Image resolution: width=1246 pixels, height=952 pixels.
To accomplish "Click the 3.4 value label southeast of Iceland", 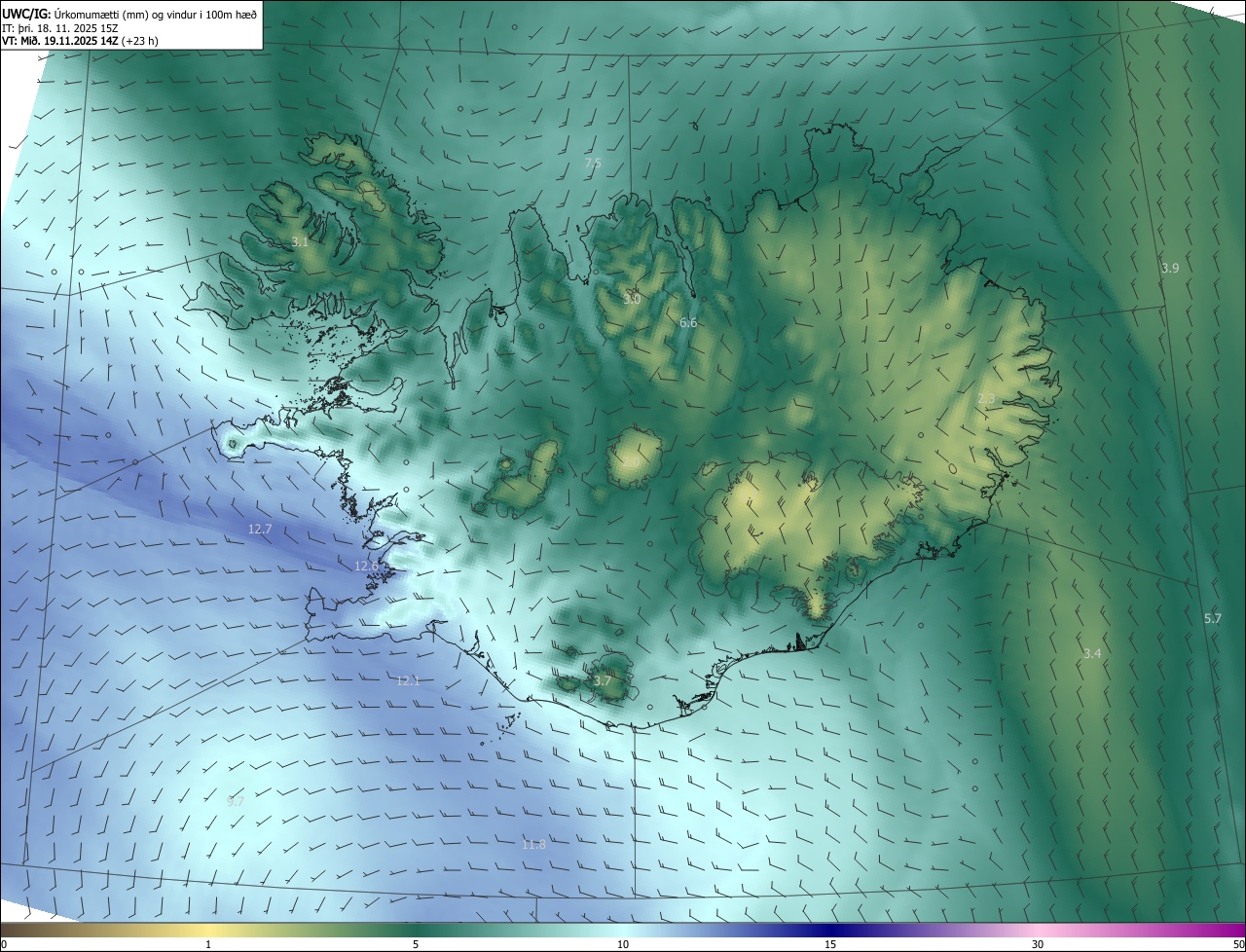I will pyautogui.click(x=1092, y=653).
